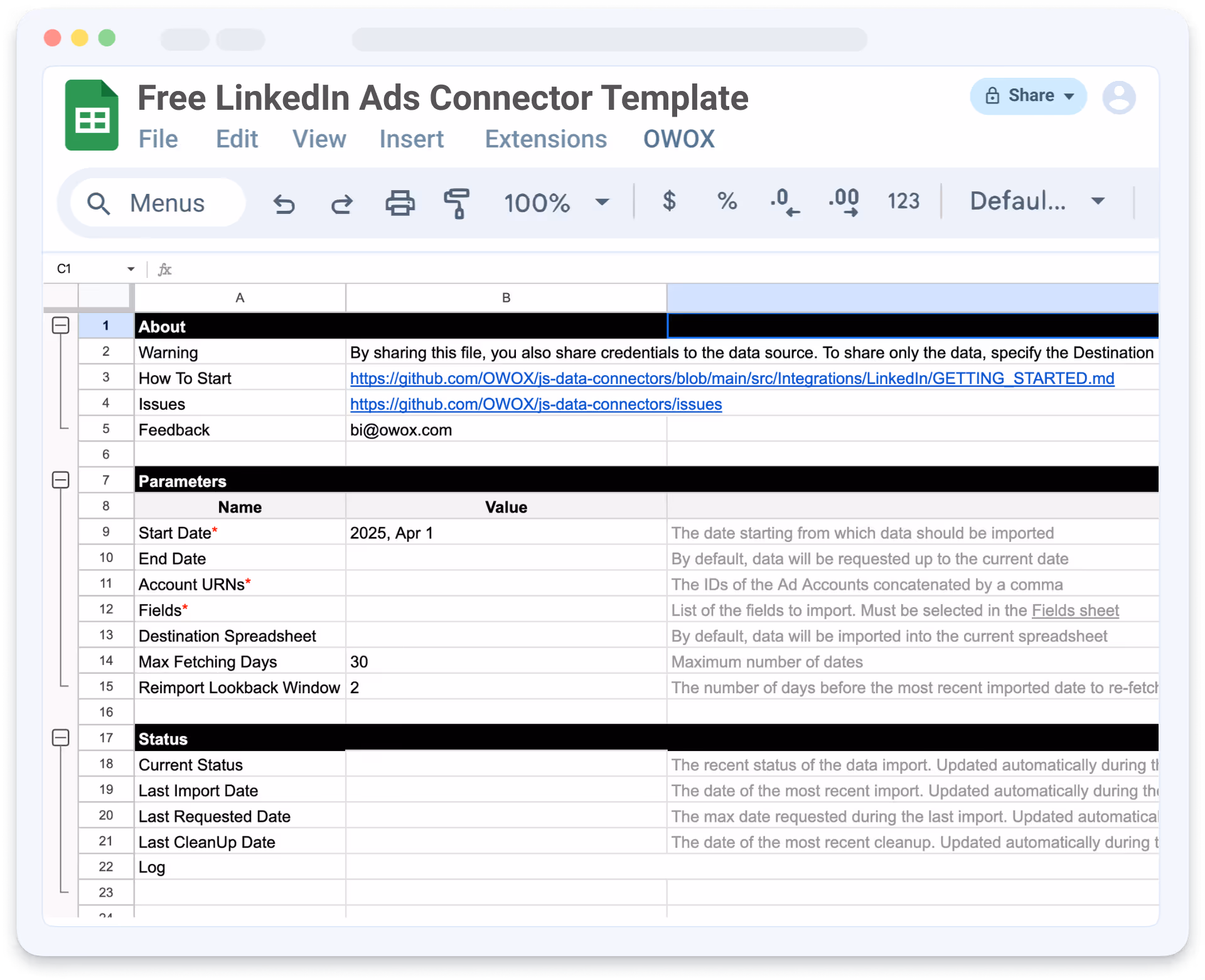Open the js-data-connectors issues link
This screenshot has width=1205, height=980.
pyautogui.click(x=536, y=404)
